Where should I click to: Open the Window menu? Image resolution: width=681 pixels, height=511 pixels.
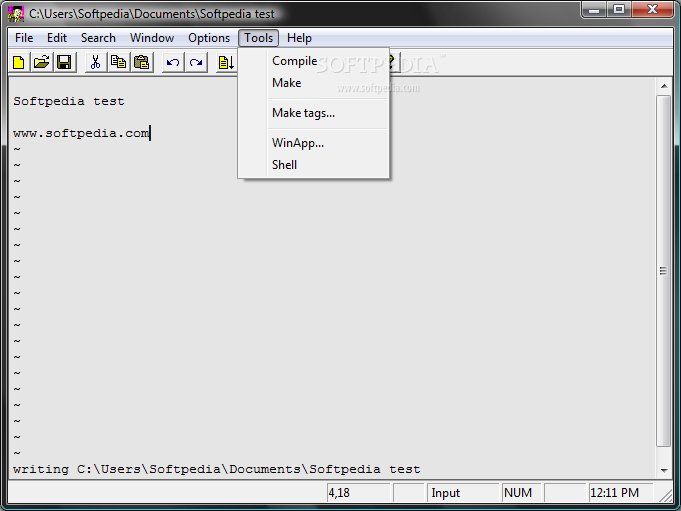(x=152, y=38)
